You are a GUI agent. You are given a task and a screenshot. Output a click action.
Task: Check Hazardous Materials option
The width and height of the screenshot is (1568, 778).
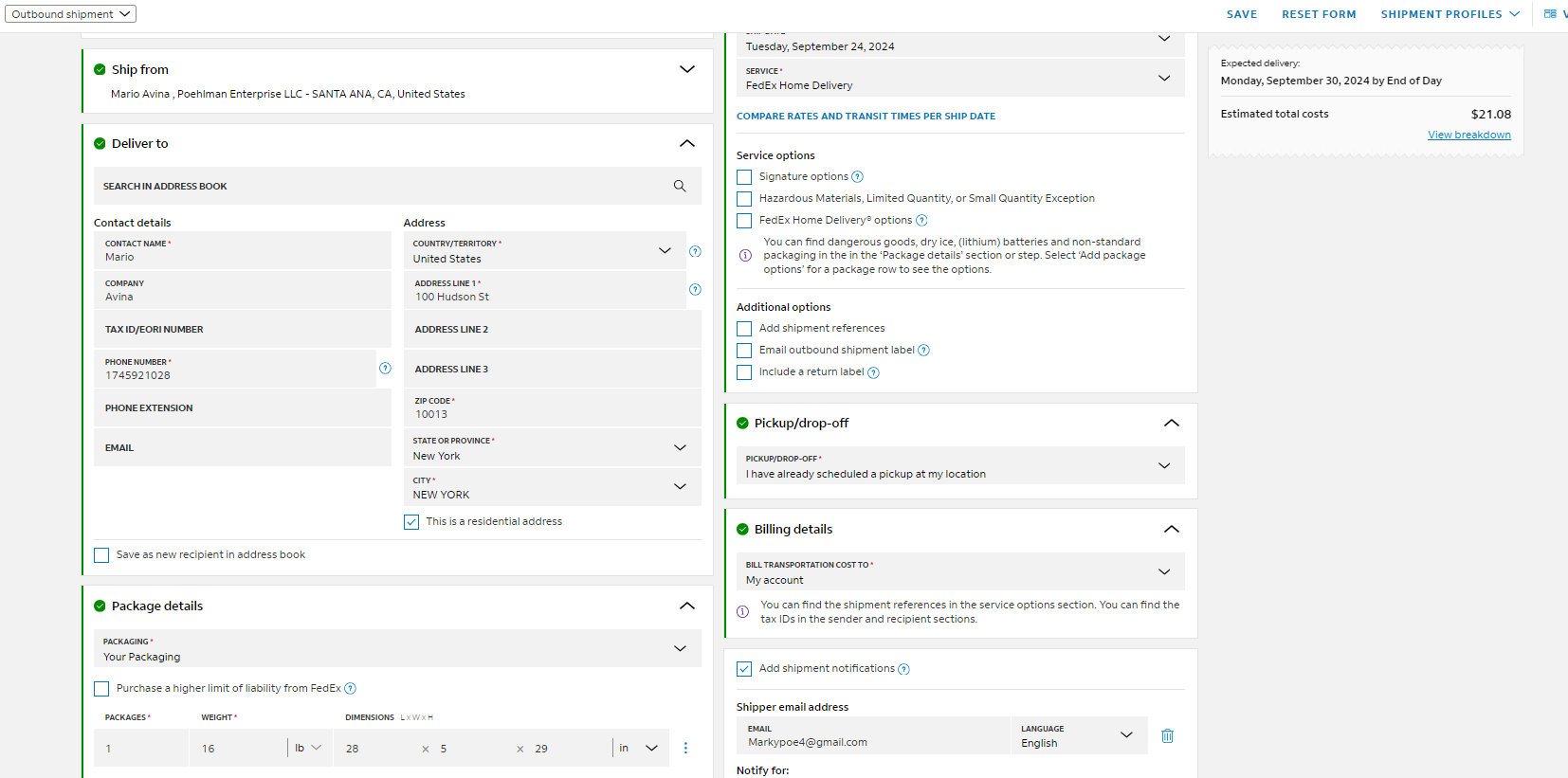[744, 199]
